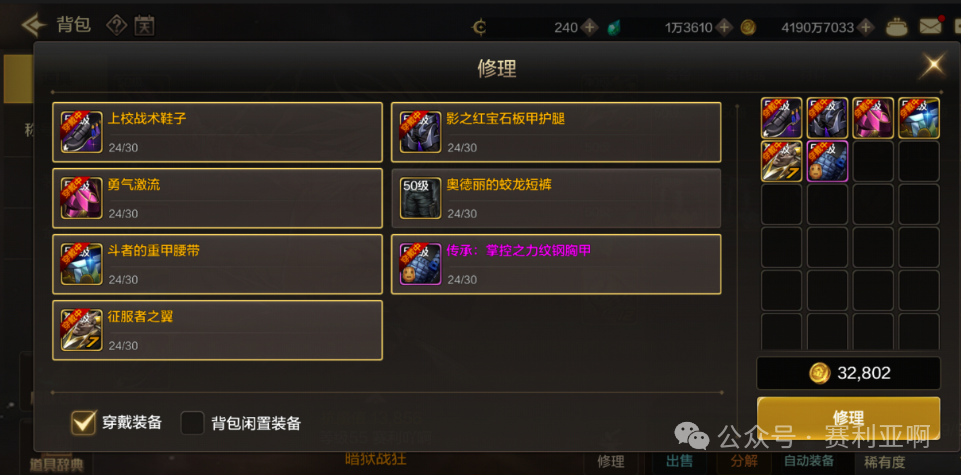The height and width of the screenshot is (475, 961).
Task: Open the 自动装备 tab
Action: coord(809,461)
